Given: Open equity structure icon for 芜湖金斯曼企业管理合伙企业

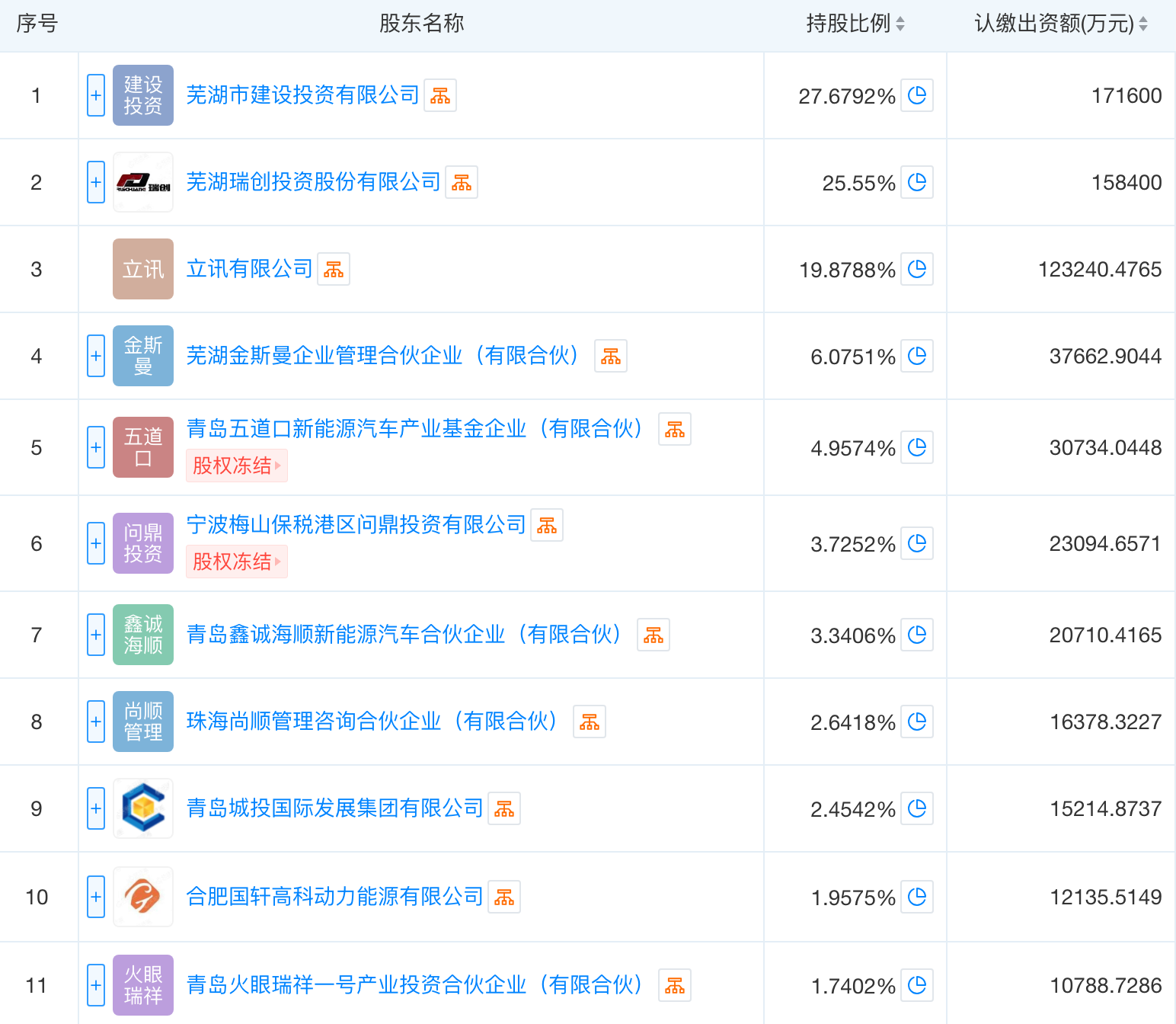Looking at the screenshot, I should (611, 356).
